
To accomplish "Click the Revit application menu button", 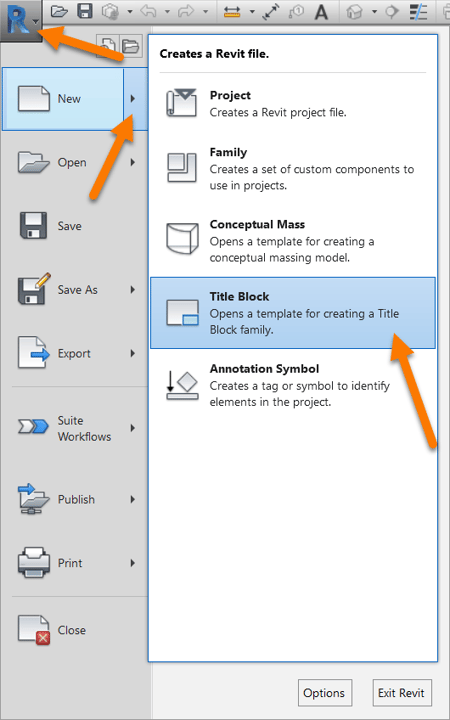I will [21, 19].
